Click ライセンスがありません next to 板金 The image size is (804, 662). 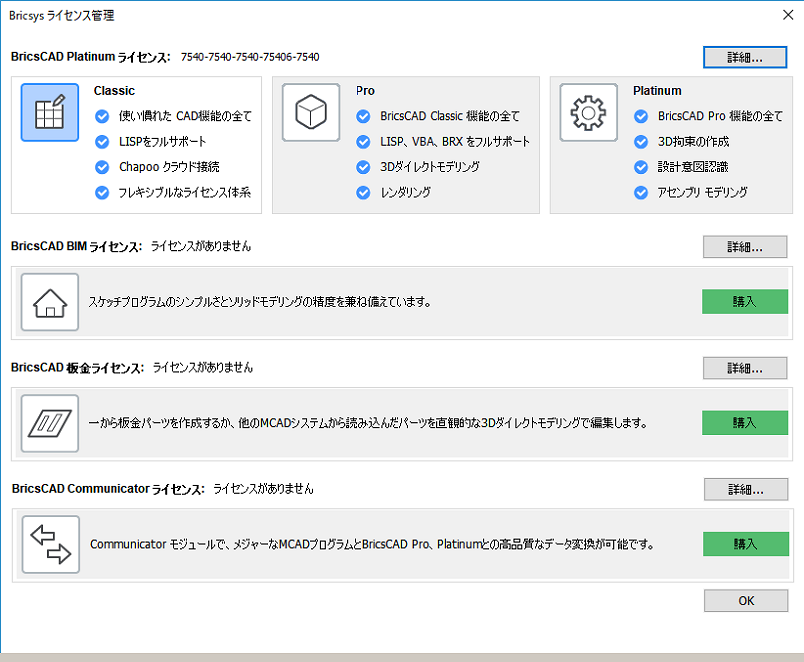(203, 367)
